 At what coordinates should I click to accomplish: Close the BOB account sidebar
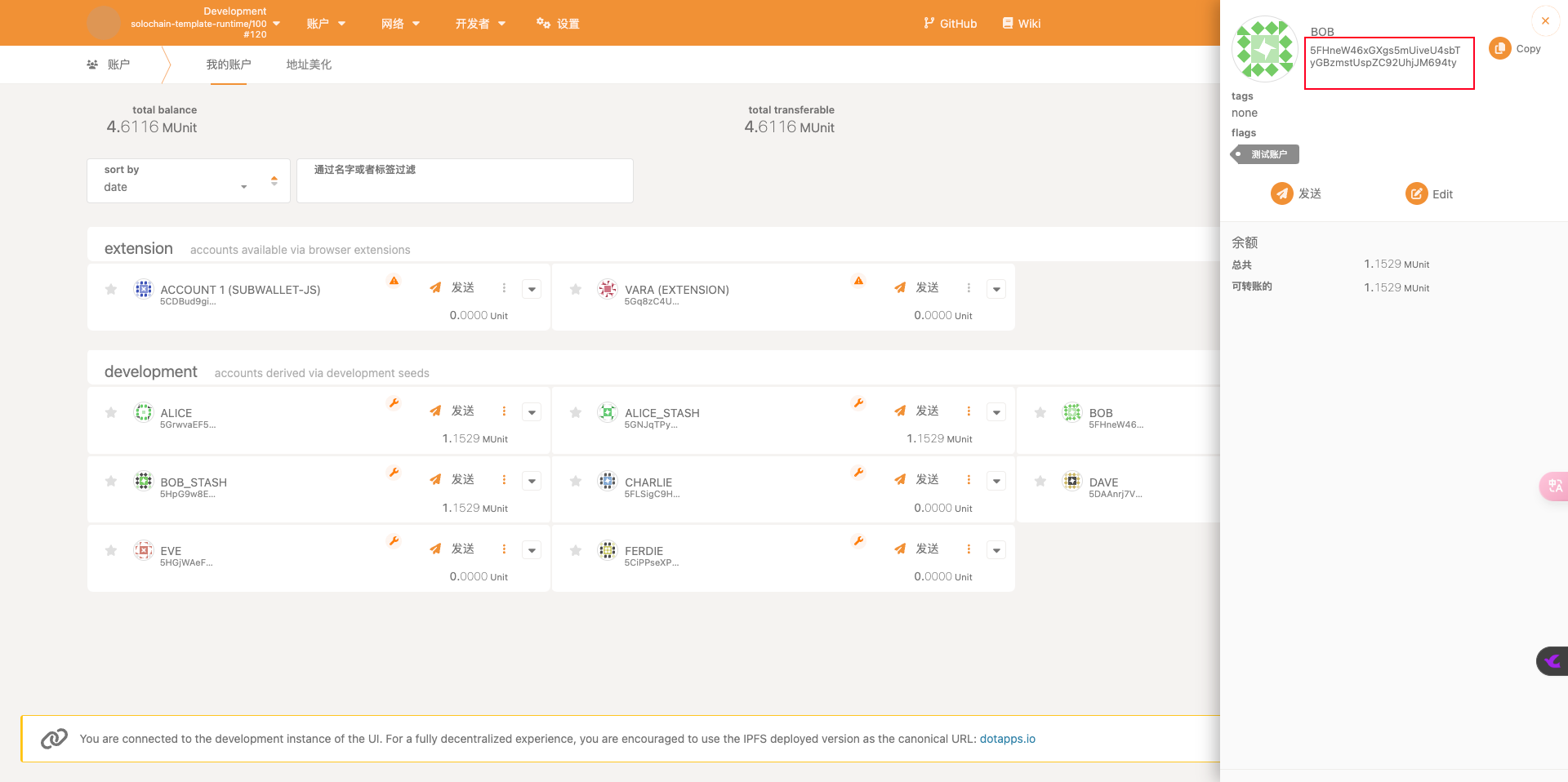[1545, 21]
